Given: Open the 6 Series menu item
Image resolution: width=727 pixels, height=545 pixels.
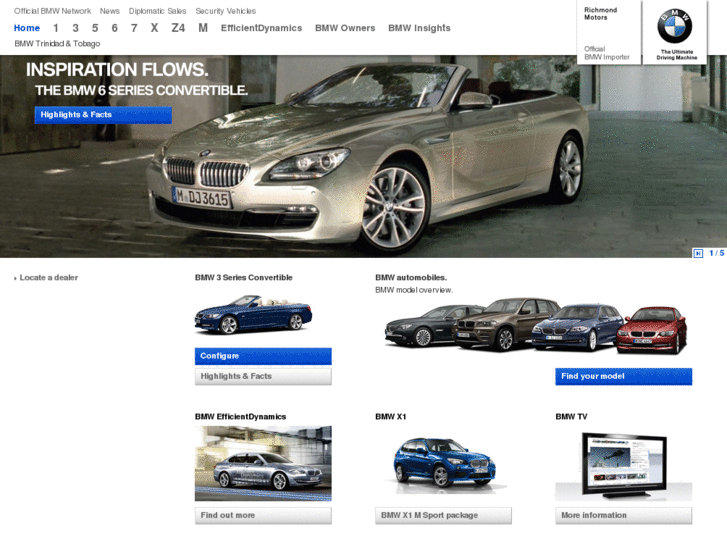Looking at the screenshot, I should (x=115, y=28).
